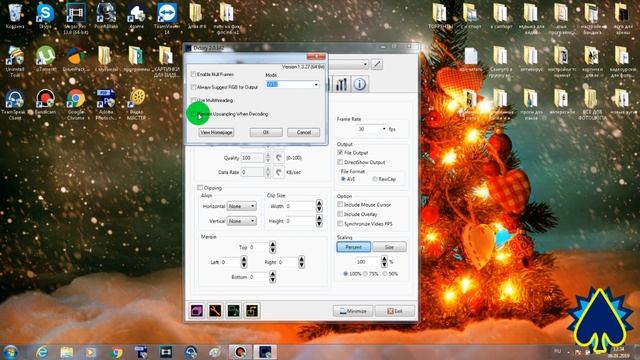
Task: Enable DirectShow Output
Action: 340,162
